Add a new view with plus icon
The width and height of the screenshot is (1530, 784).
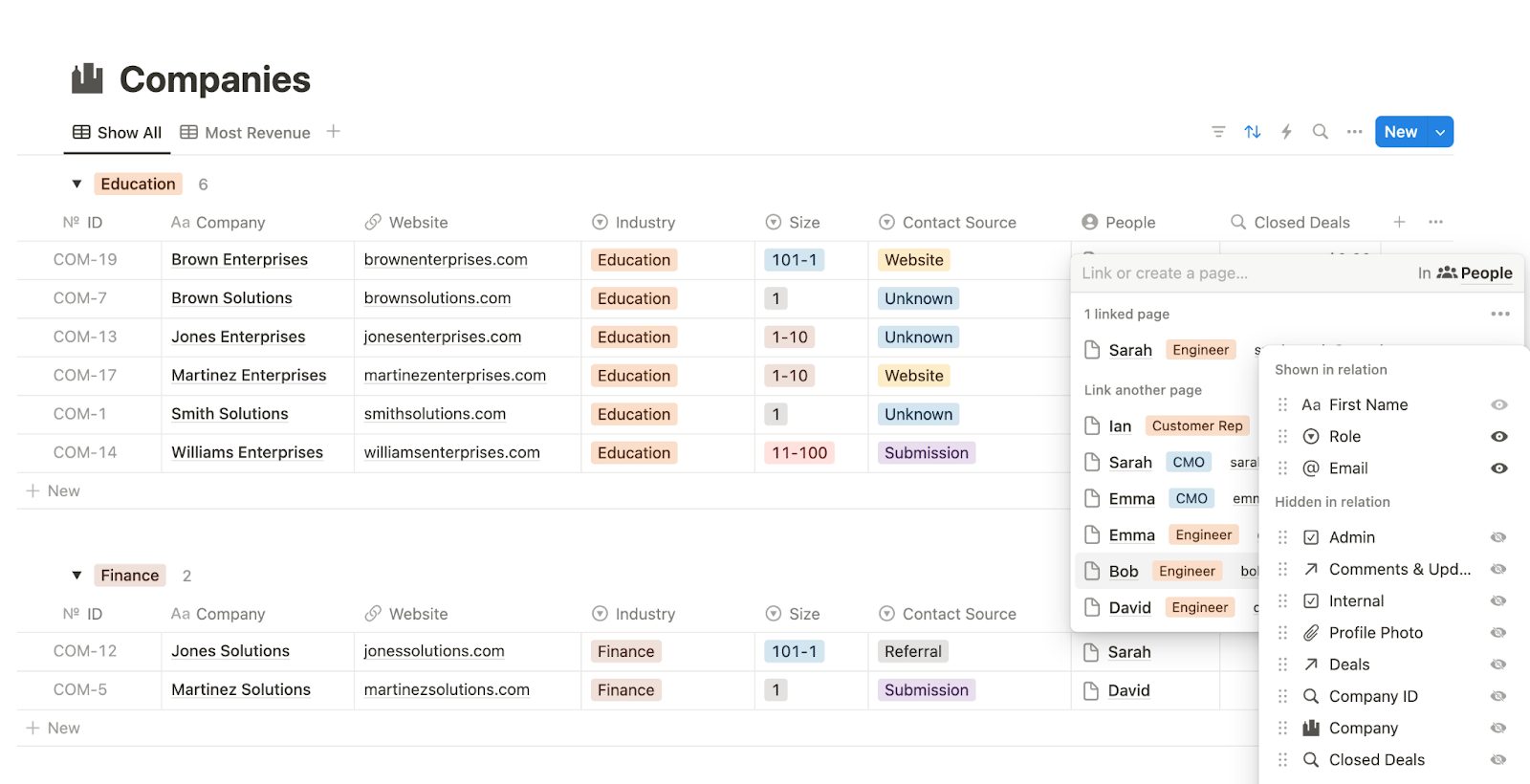tap(333, 132)
